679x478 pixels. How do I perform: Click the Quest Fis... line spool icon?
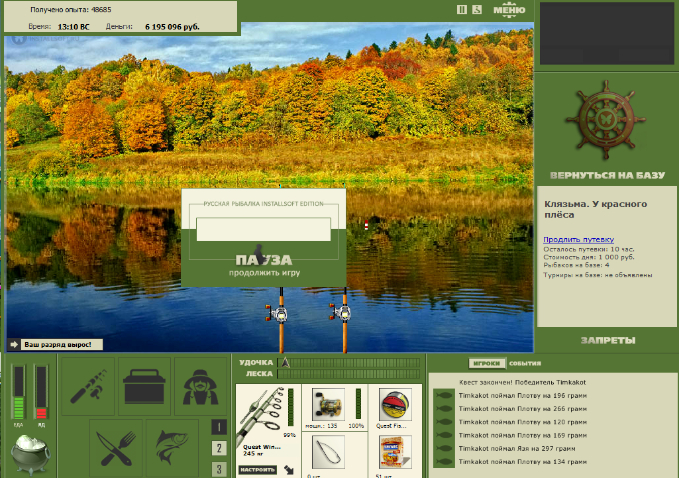[x=394, y=404]
